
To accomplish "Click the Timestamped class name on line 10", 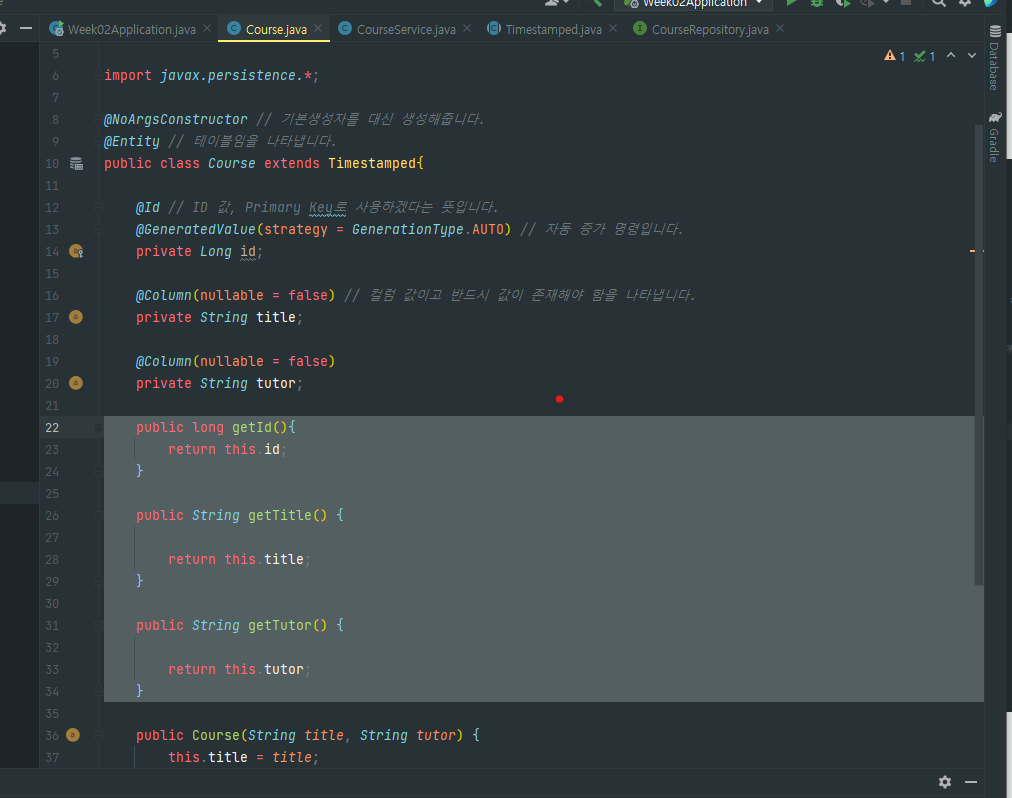I will click(372, 163).
